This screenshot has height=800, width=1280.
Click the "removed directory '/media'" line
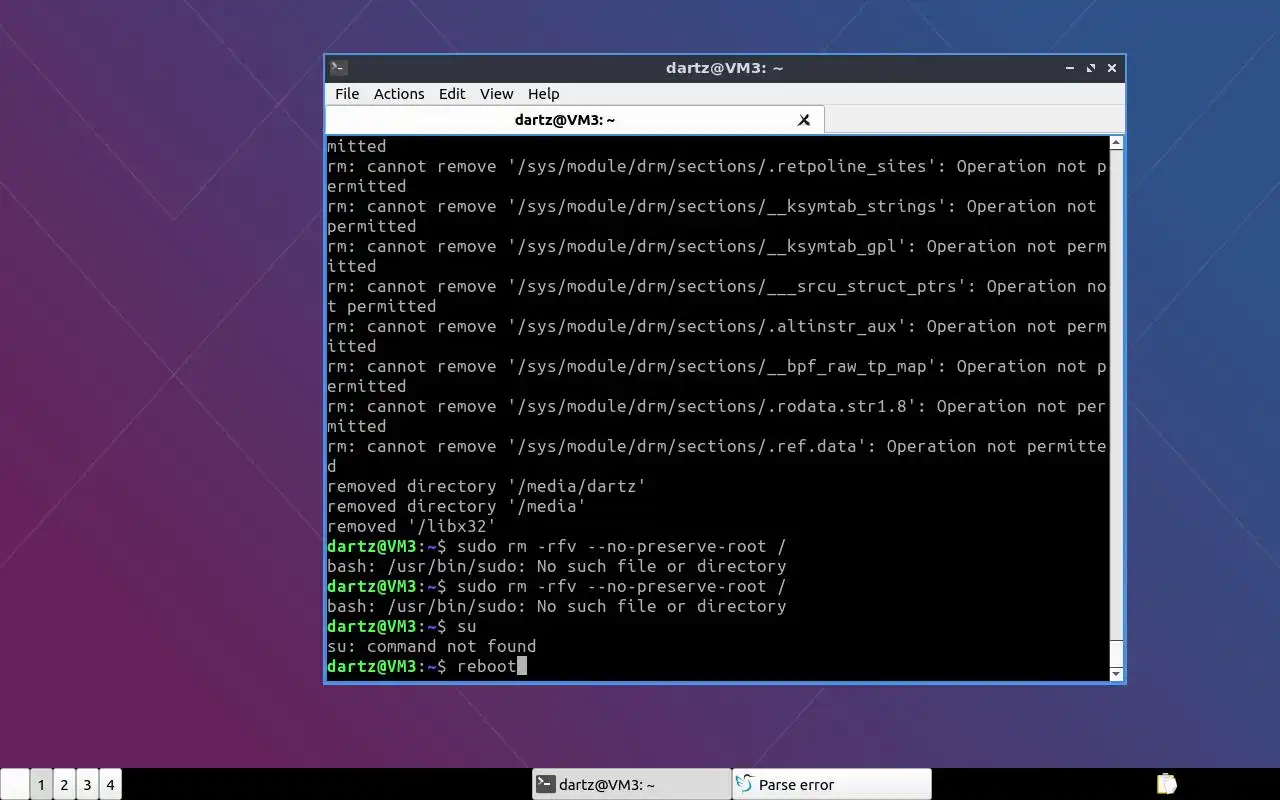[x=456, y=506]
